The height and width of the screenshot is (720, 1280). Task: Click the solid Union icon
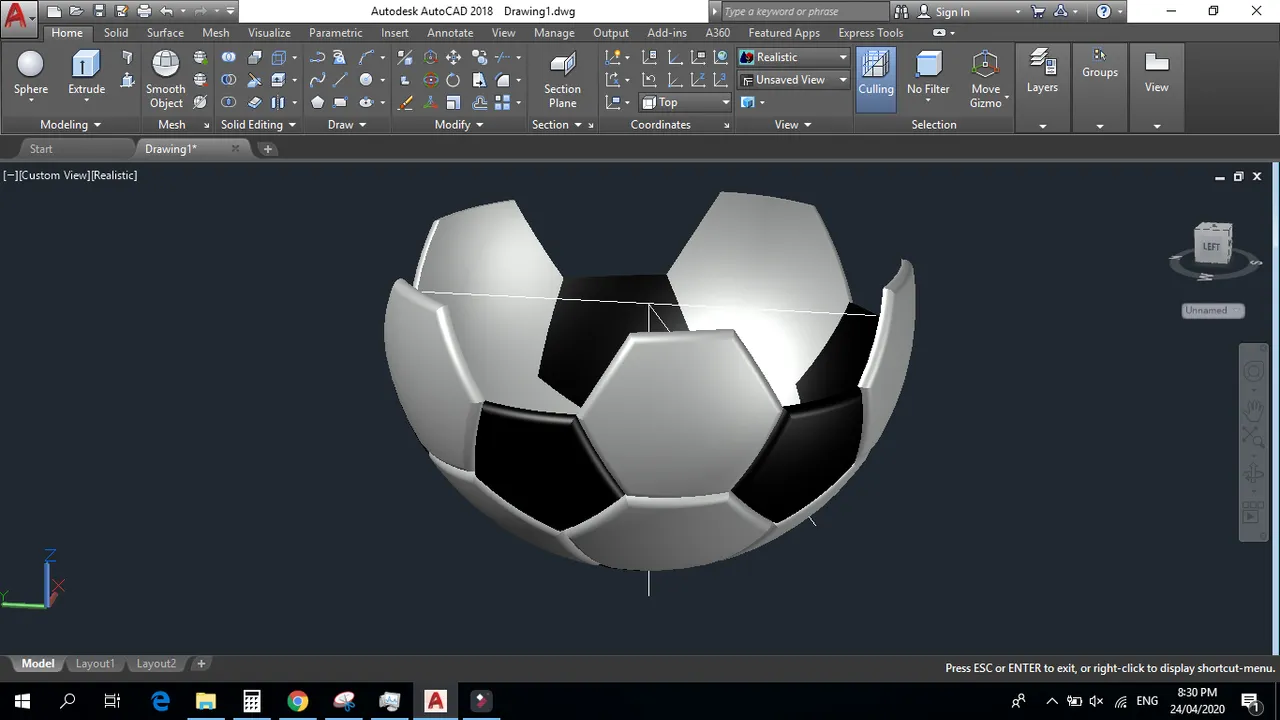pyautogui.click(x=229, y=58)
